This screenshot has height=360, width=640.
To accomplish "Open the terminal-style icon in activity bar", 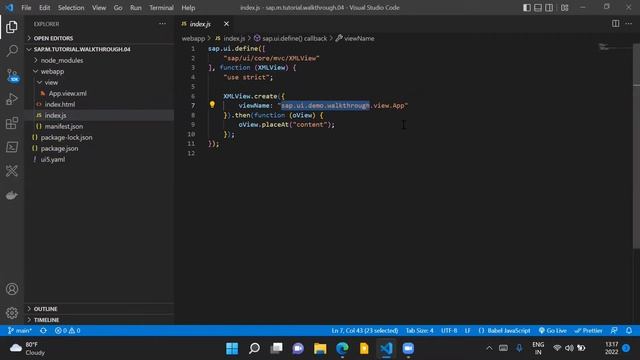I will (x=12, y=147).
